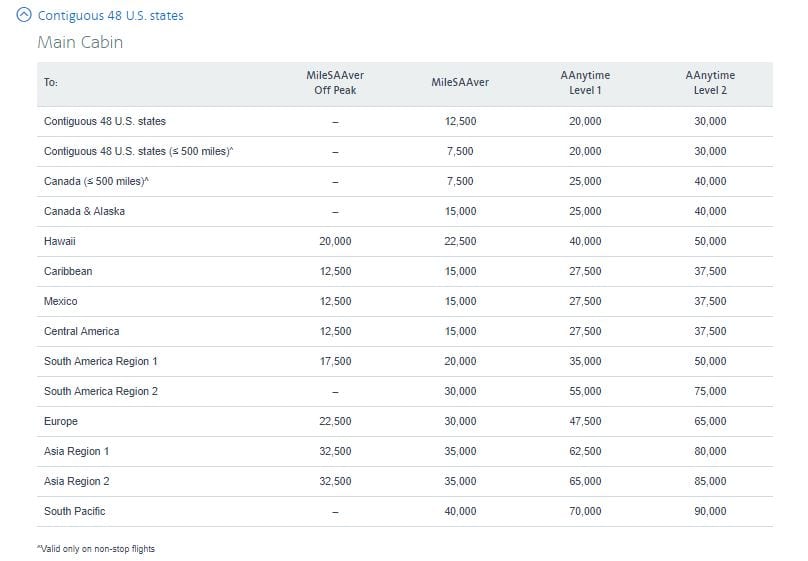The width and height of the screenshot is (808, 561).
Task: Select South America Region 1's 17,500 value
Action: (x=335, y=361)
